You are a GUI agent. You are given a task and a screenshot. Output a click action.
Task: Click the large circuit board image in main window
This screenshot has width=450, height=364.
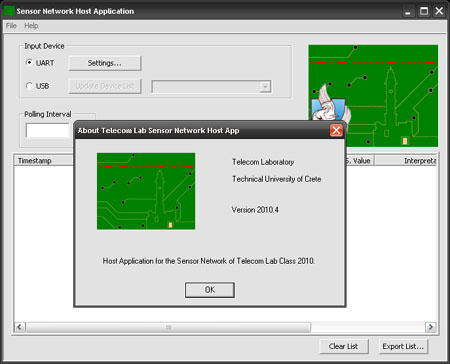coord(373,96)
